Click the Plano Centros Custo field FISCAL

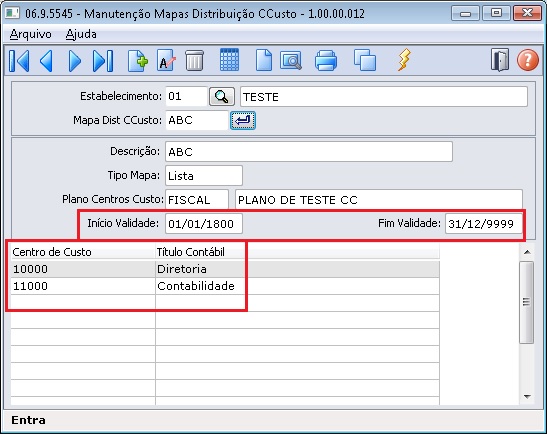[197, 200]
